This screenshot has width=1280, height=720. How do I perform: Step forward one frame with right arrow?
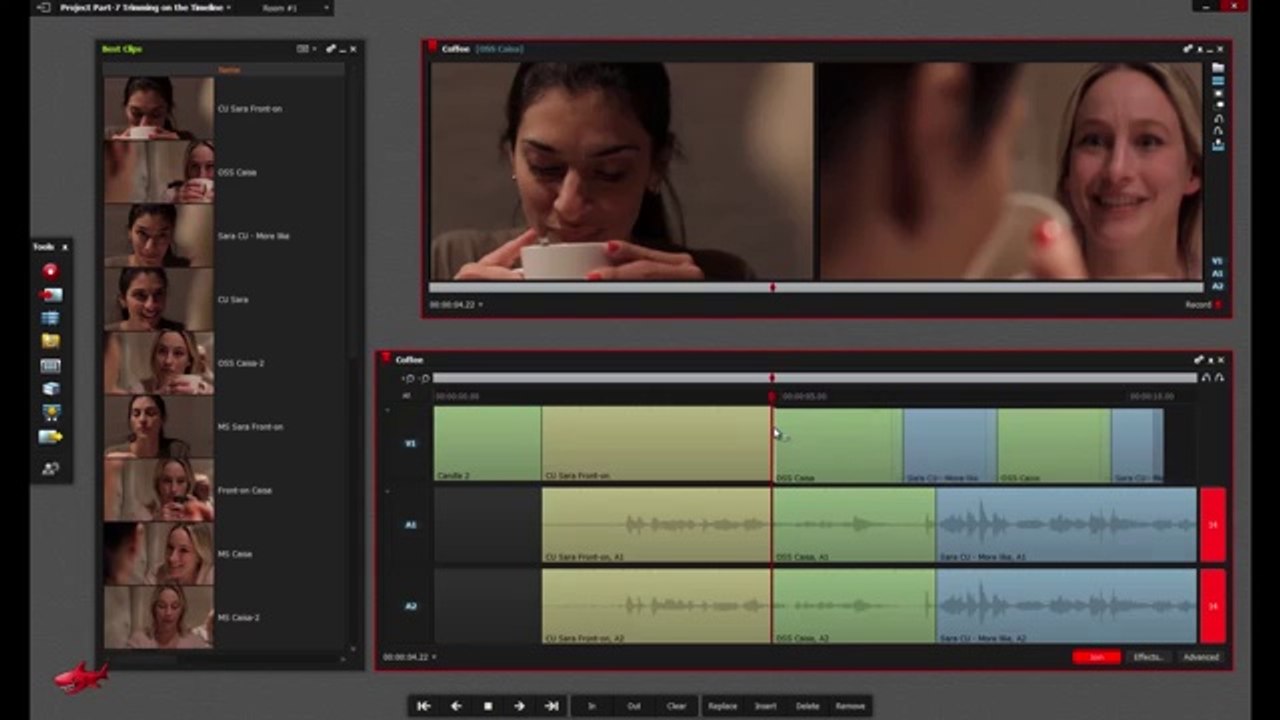click(519, 706)
